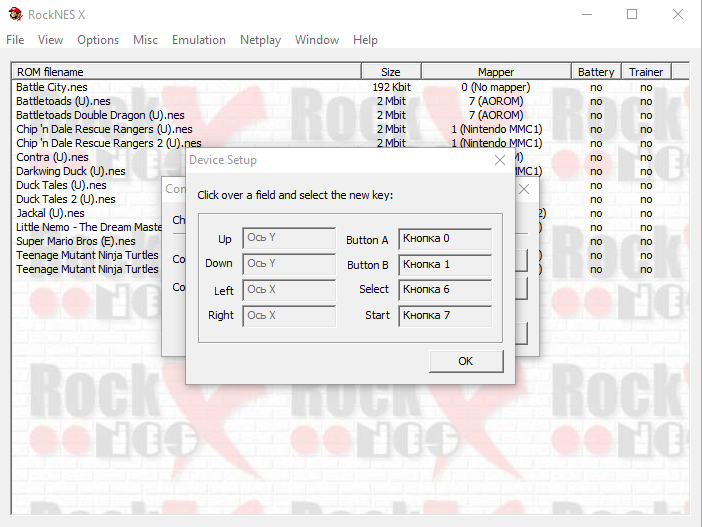Open the Help menu
The image size is (702, 527).
pyautogui.click(x=365, y=40)
